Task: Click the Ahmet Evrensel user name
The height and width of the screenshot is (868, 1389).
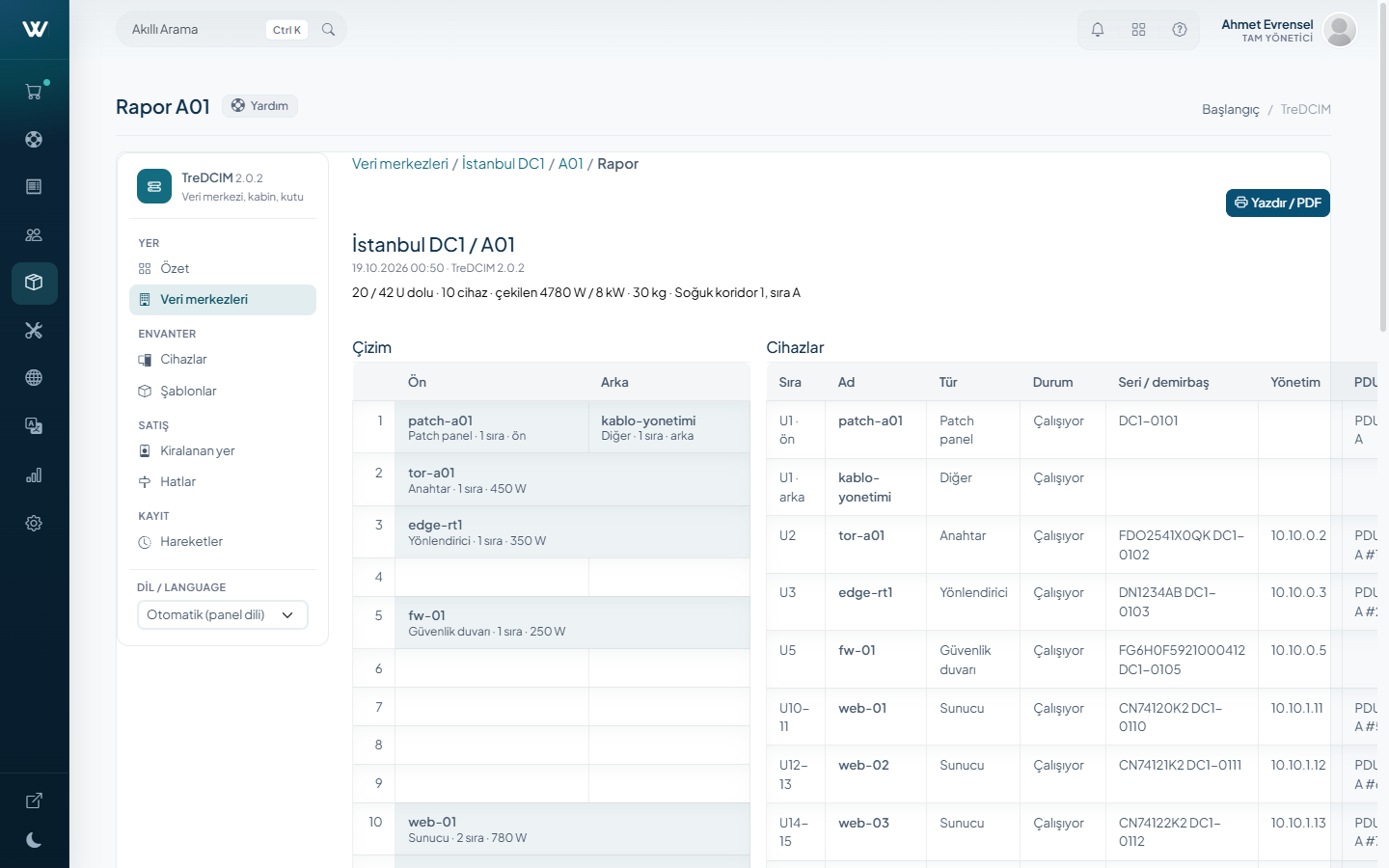Action: tap(1267, 24)
